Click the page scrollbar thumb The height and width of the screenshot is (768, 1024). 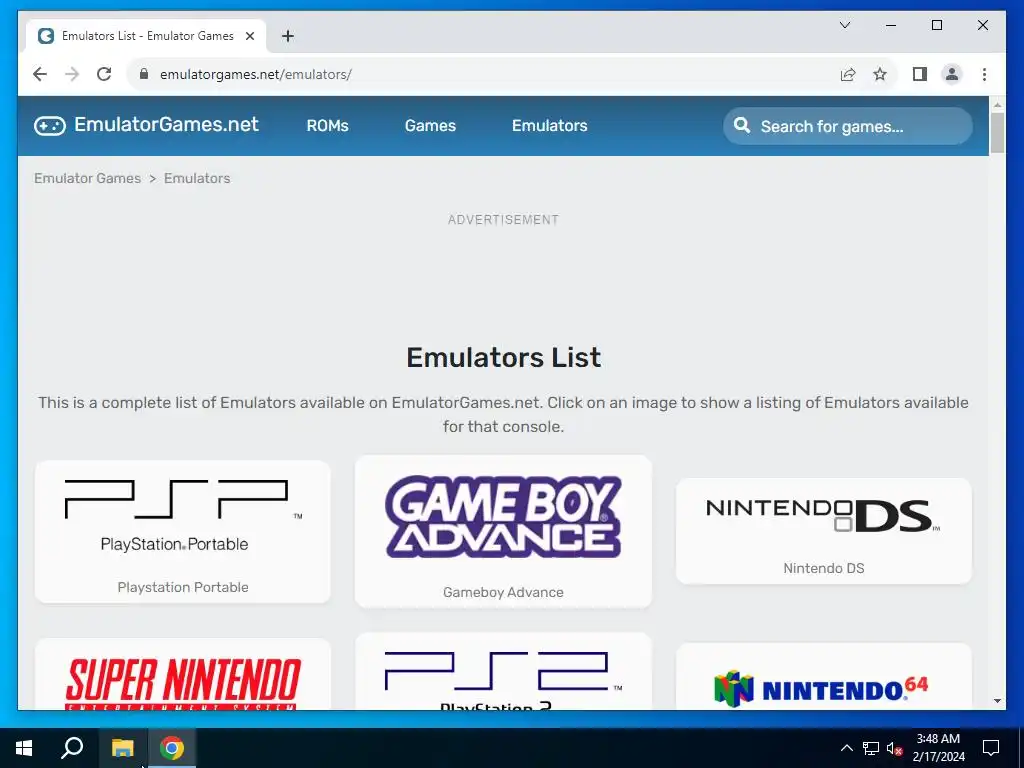[997, 133]
